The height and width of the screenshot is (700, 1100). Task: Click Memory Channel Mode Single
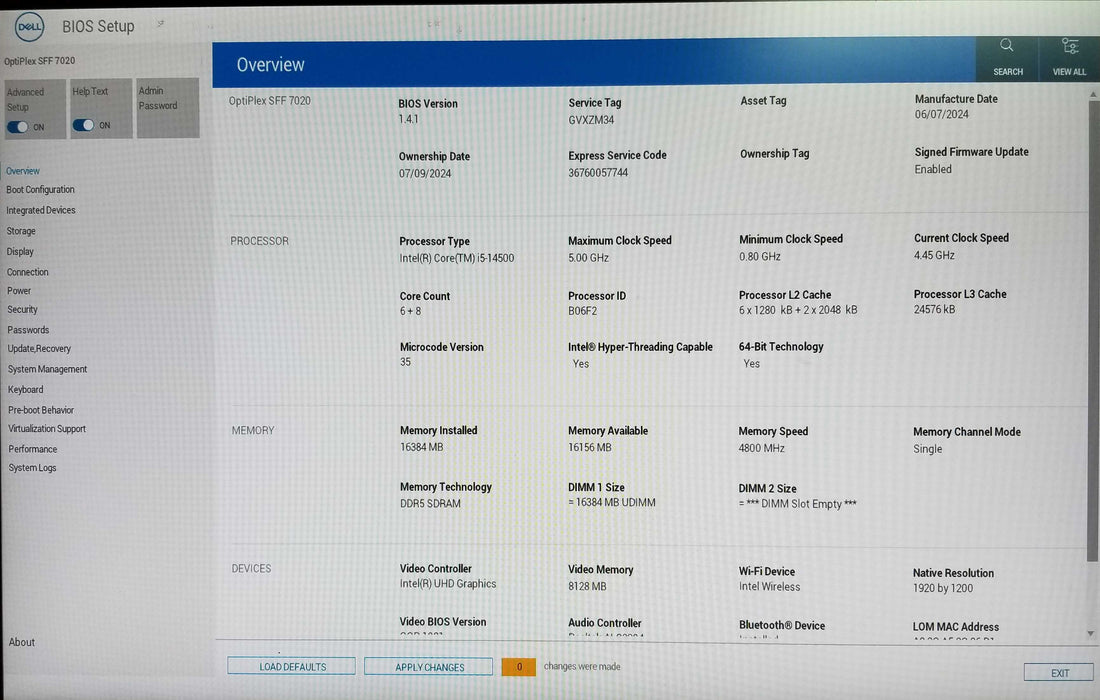coord(927,449)
